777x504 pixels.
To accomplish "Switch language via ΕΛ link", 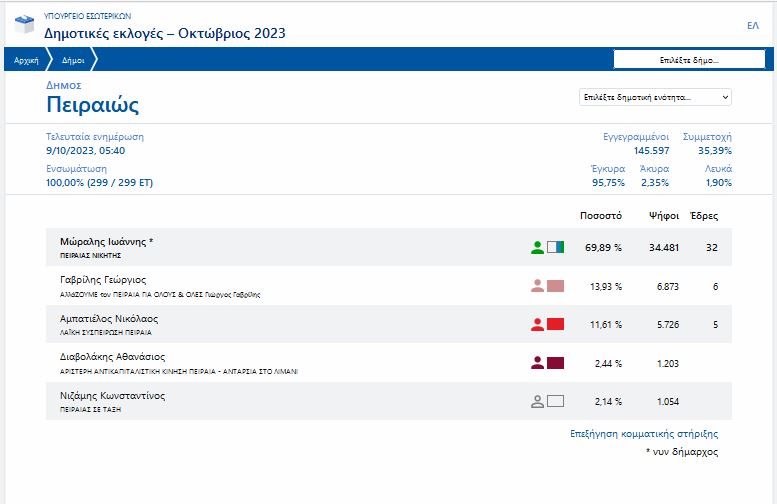I will point(752,25).
